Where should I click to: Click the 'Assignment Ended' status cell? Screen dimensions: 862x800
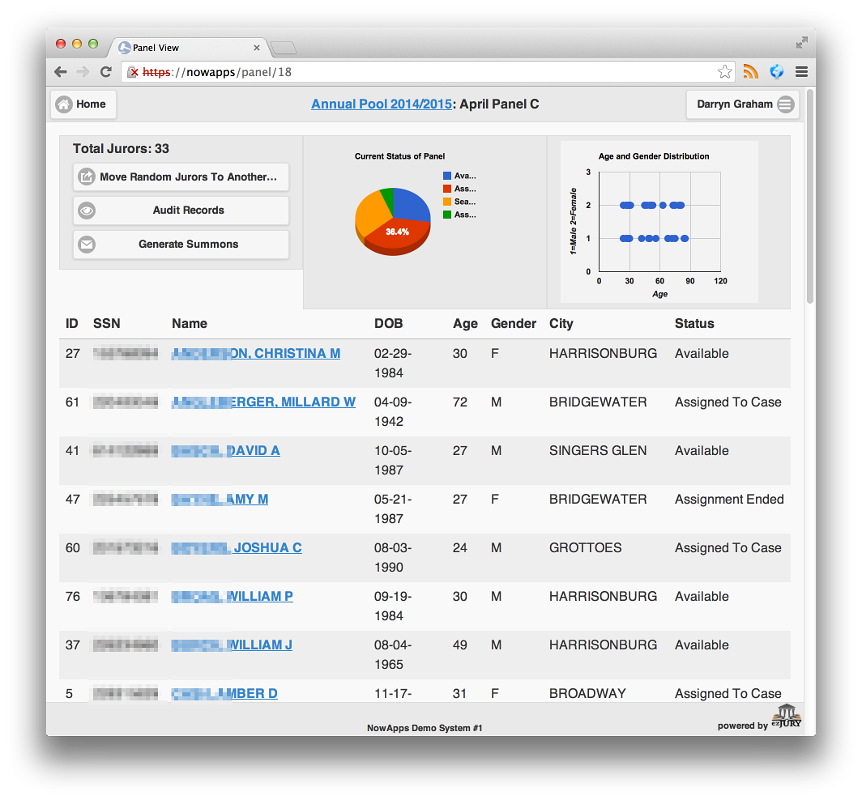[x=729, y=500]
